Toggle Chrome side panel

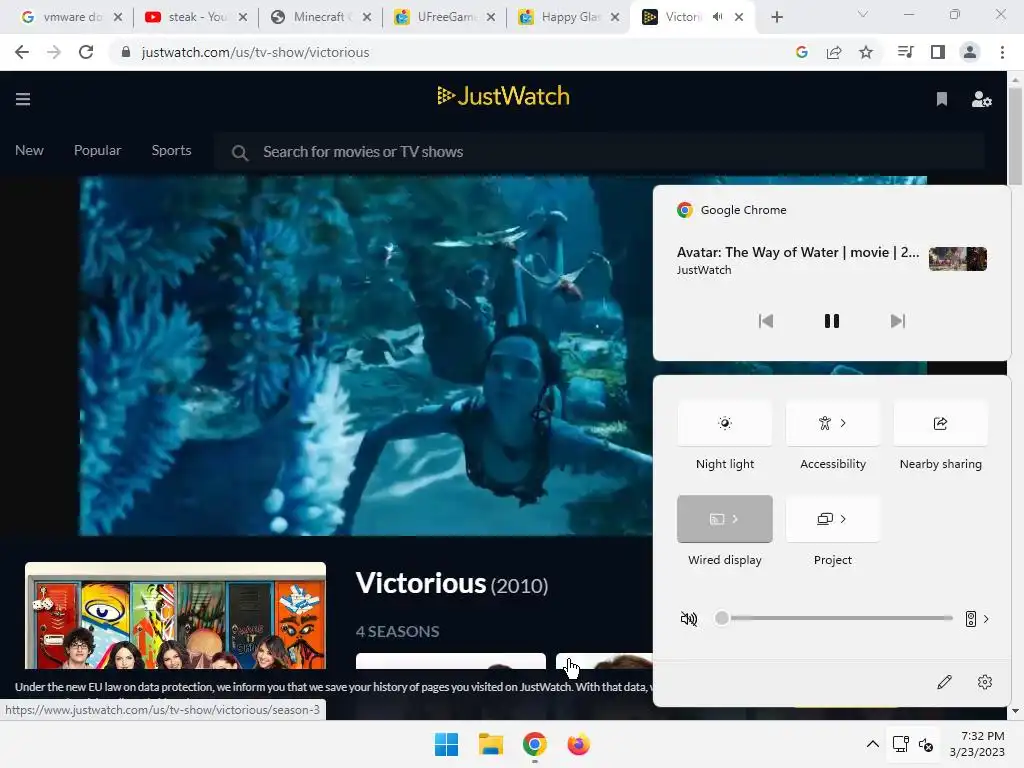(x=938, y=52)
